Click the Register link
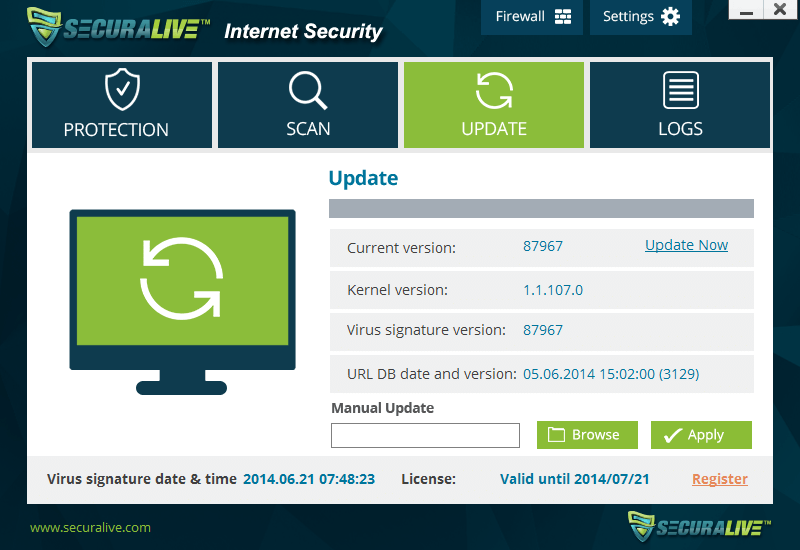The height and width of the screenshot is (550, 800). point(720,479)
